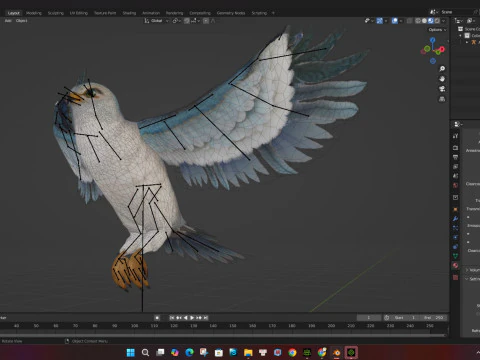This screenshot has width=480, height=360.
Task: Open Google Chrome from the taskbar
Action: tap(292, 352)
